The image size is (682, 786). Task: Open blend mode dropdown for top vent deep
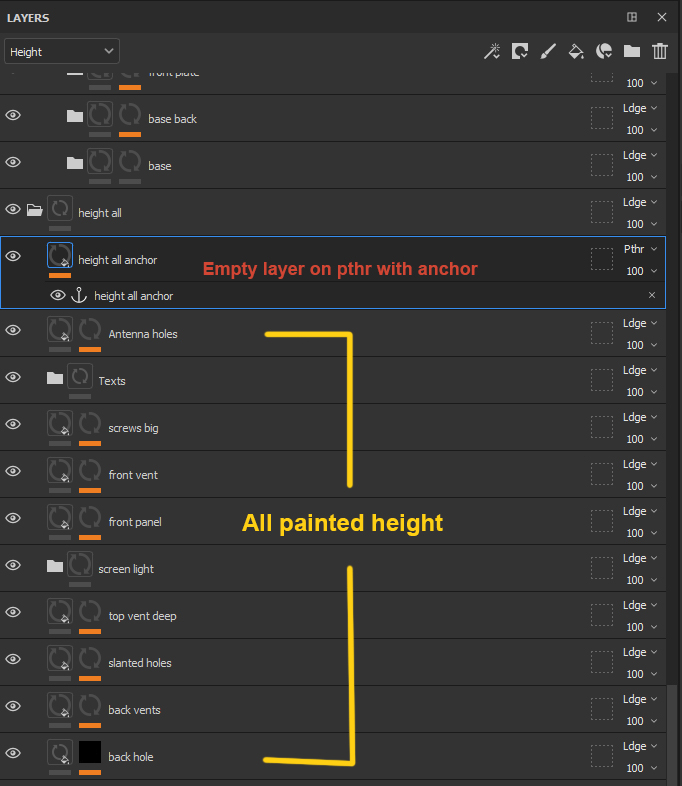click(640, 605)
